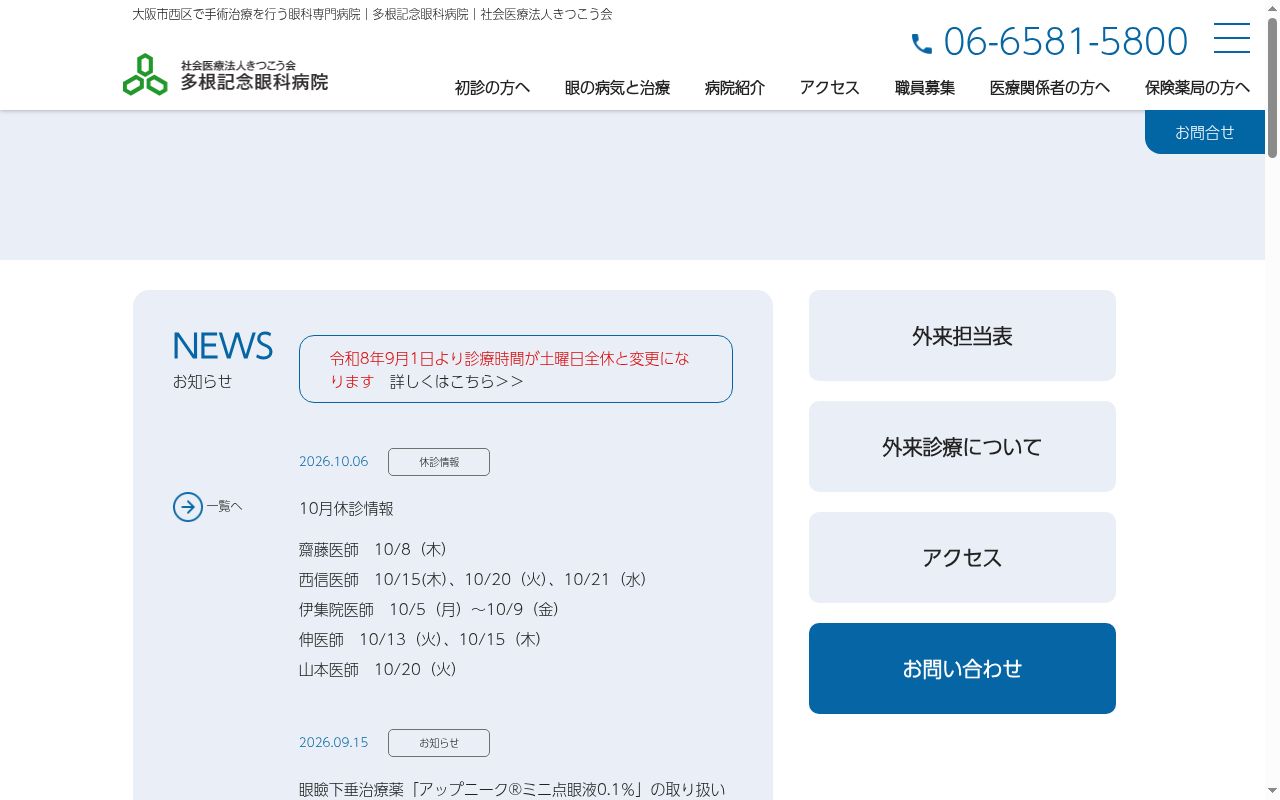
Task: Open the 眼の病気と治療 menu
Action: [617, 88]
